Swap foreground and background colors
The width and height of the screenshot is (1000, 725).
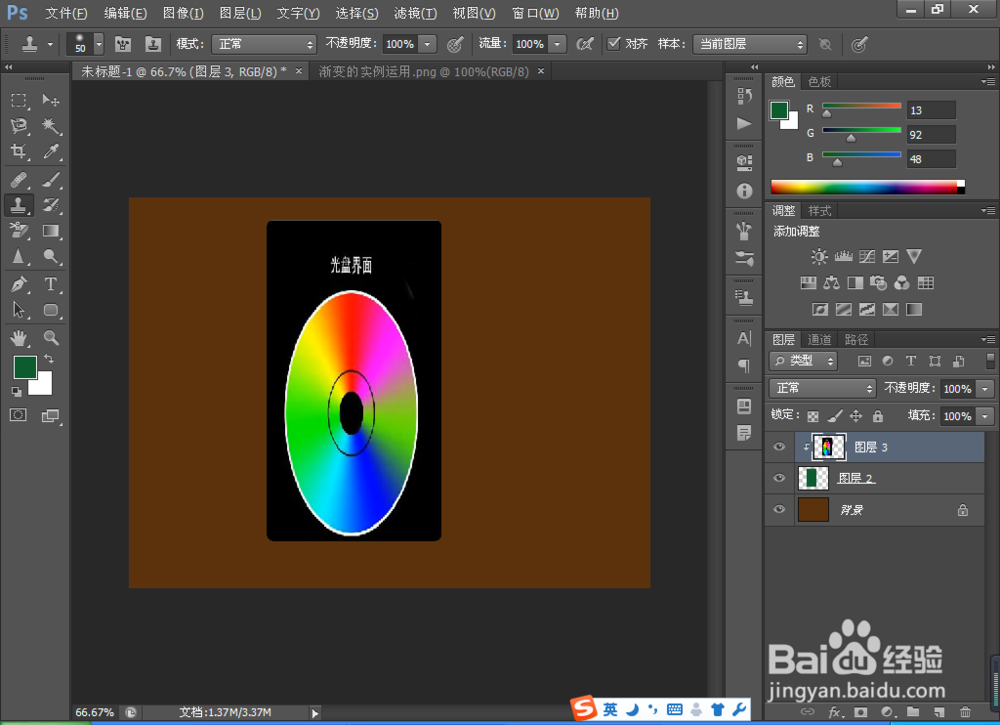[49, 359]
